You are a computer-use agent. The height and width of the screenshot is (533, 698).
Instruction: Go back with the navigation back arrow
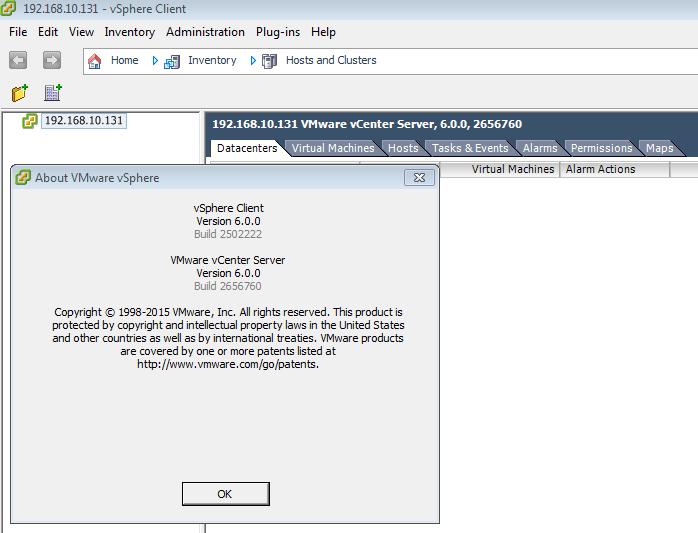pos(18,60)
